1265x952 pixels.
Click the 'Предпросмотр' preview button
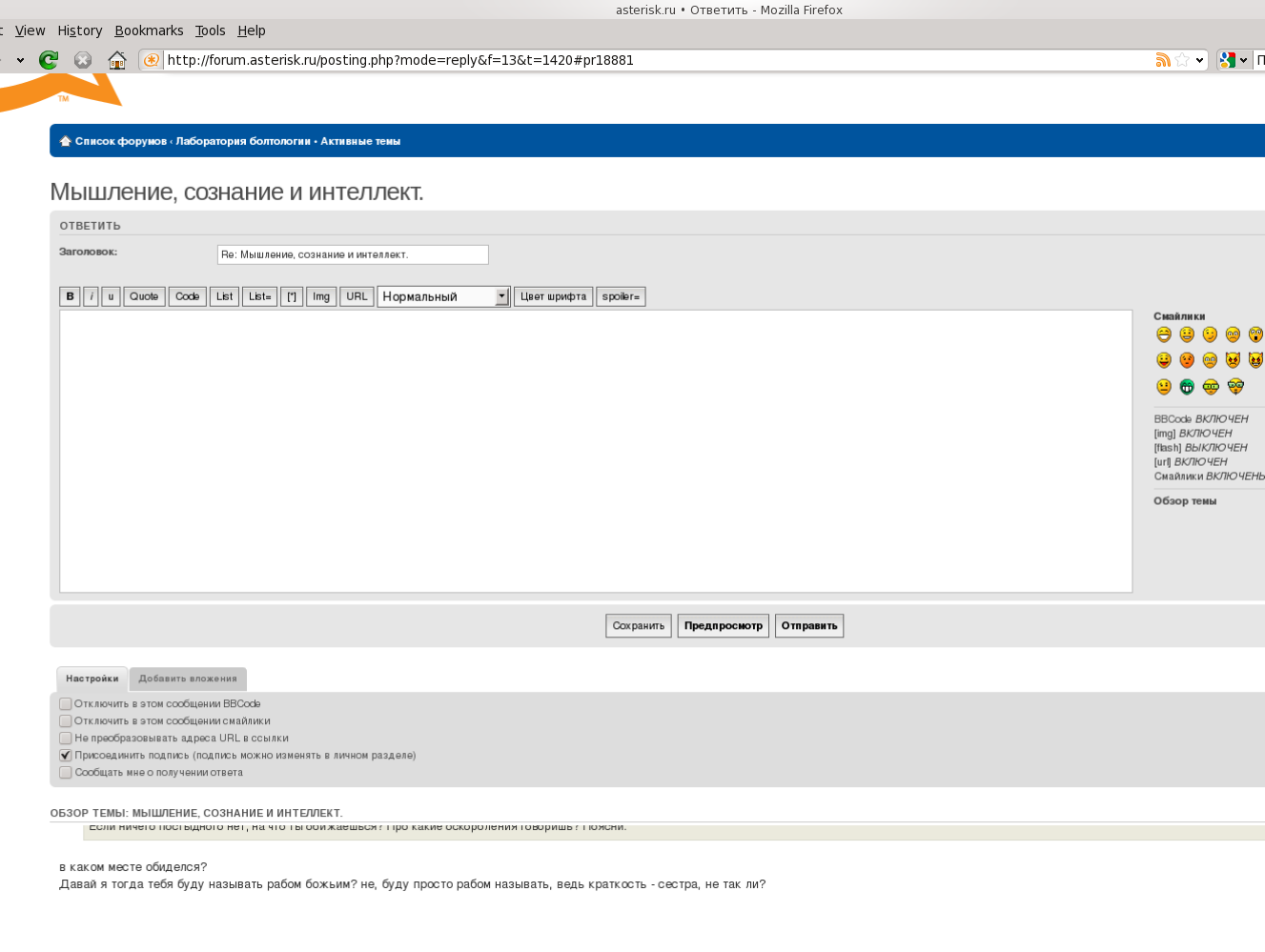[723, 626]
